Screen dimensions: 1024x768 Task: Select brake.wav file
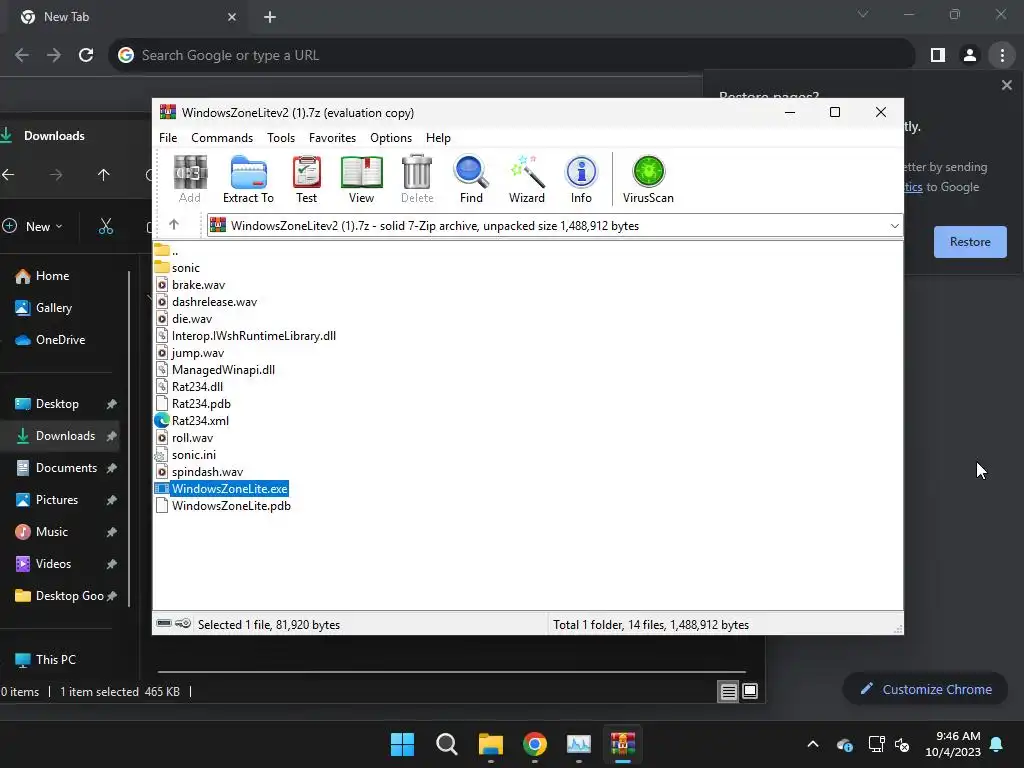199,285
